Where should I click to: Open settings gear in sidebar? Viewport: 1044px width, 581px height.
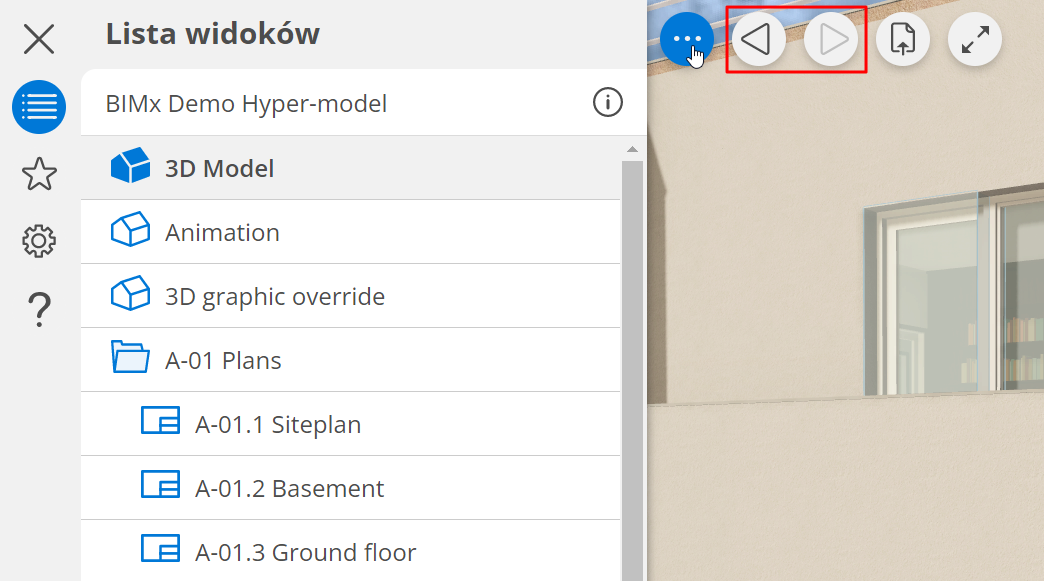pyautogui.click(x=39, y=241)
